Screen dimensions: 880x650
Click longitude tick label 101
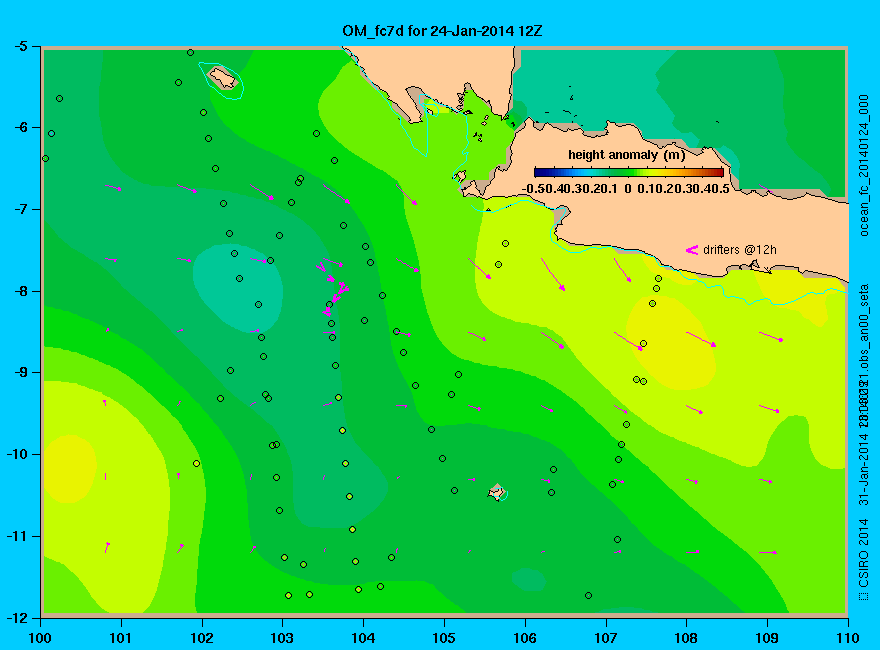click(121, 638)
